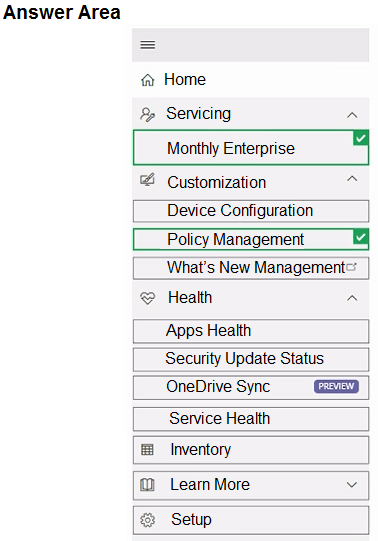Open Device Configuration menu item
The image size is (378, 541).
click(251, 211)
